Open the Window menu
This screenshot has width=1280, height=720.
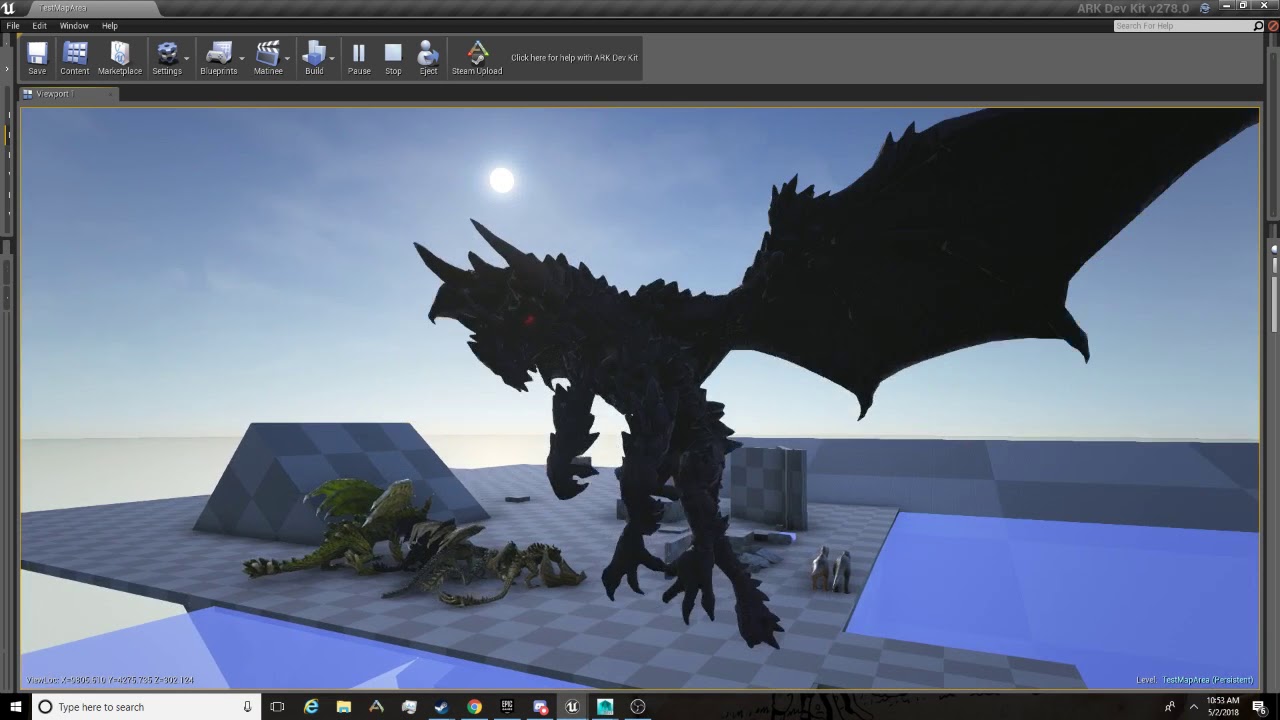click(x=74, y=26)
